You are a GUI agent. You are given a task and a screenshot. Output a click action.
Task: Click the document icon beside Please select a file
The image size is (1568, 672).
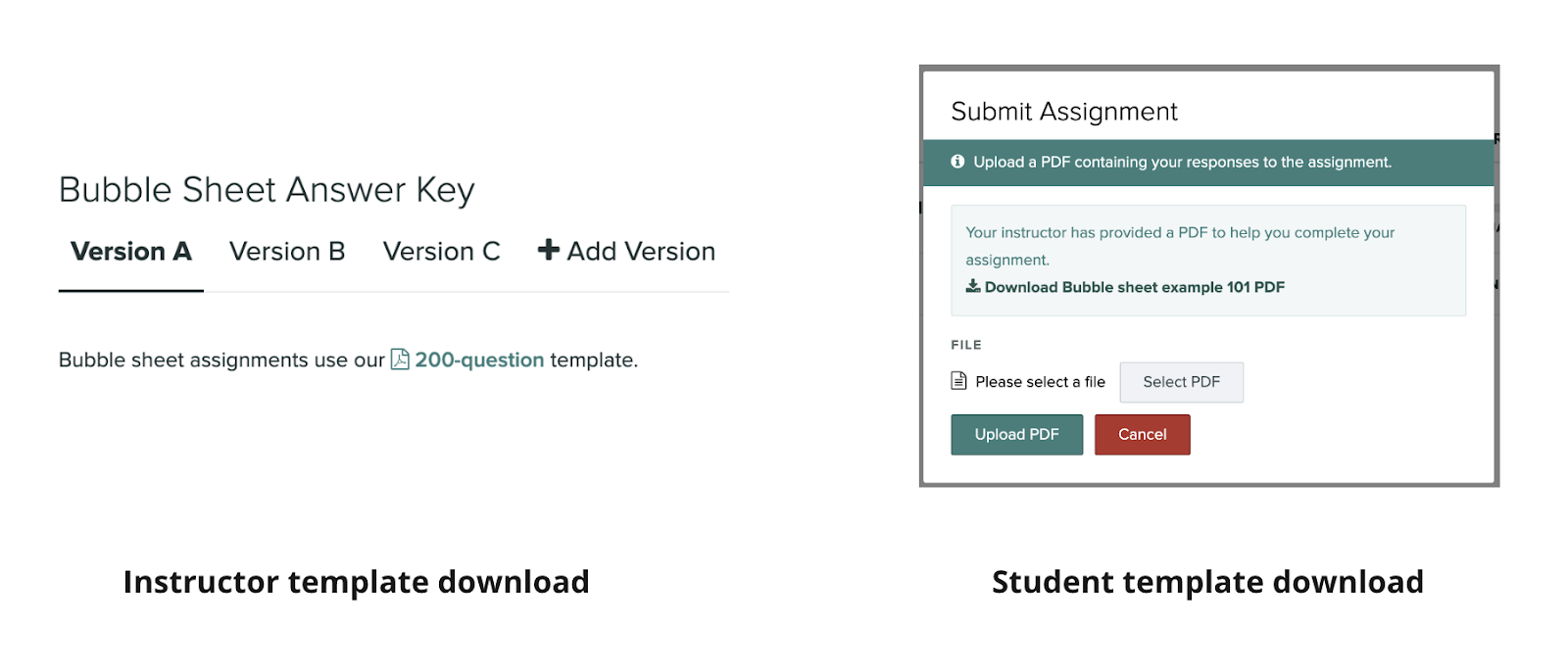959,381
